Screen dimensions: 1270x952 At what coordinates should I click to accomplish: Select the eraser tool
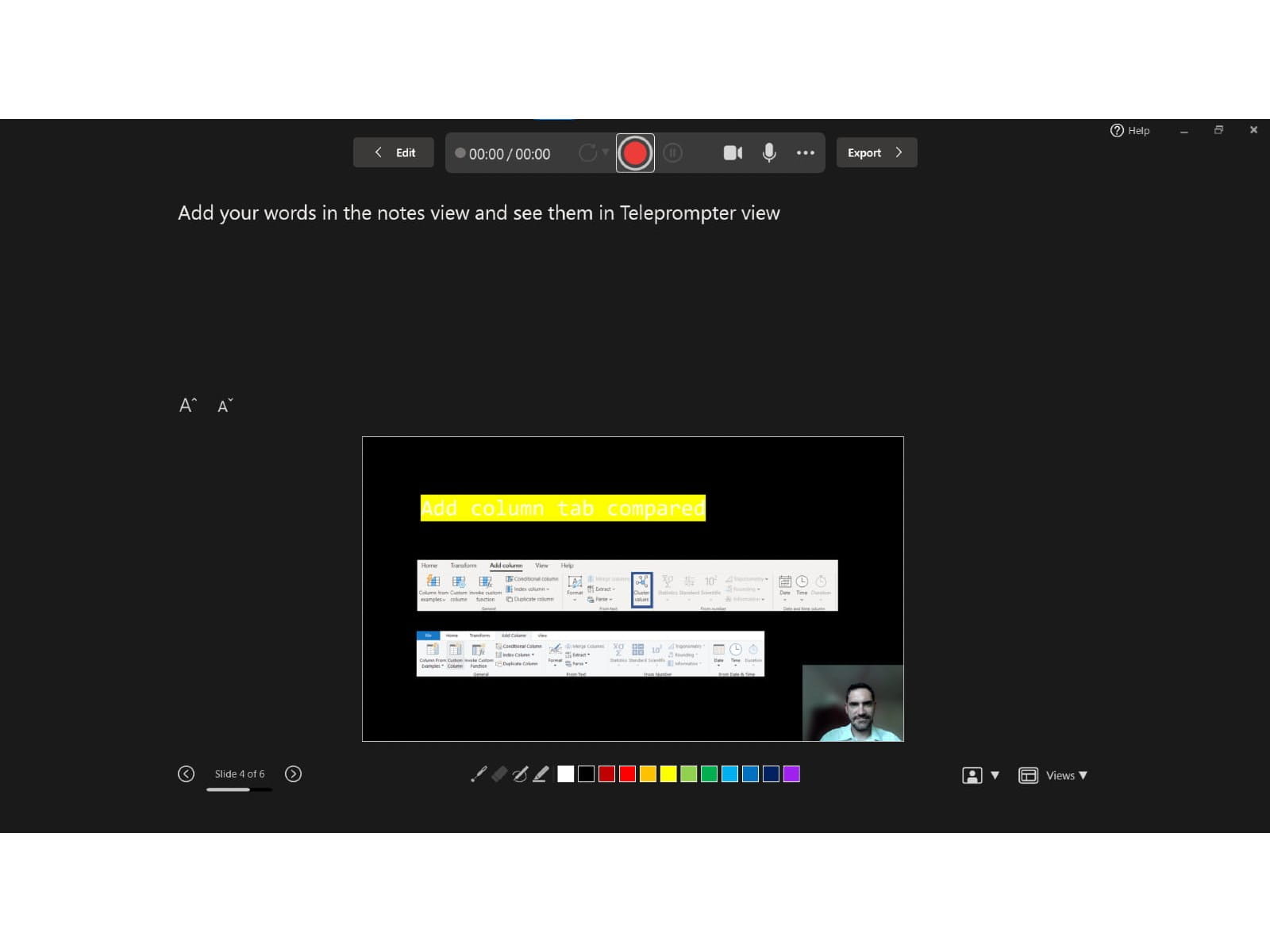click(499, 774)
